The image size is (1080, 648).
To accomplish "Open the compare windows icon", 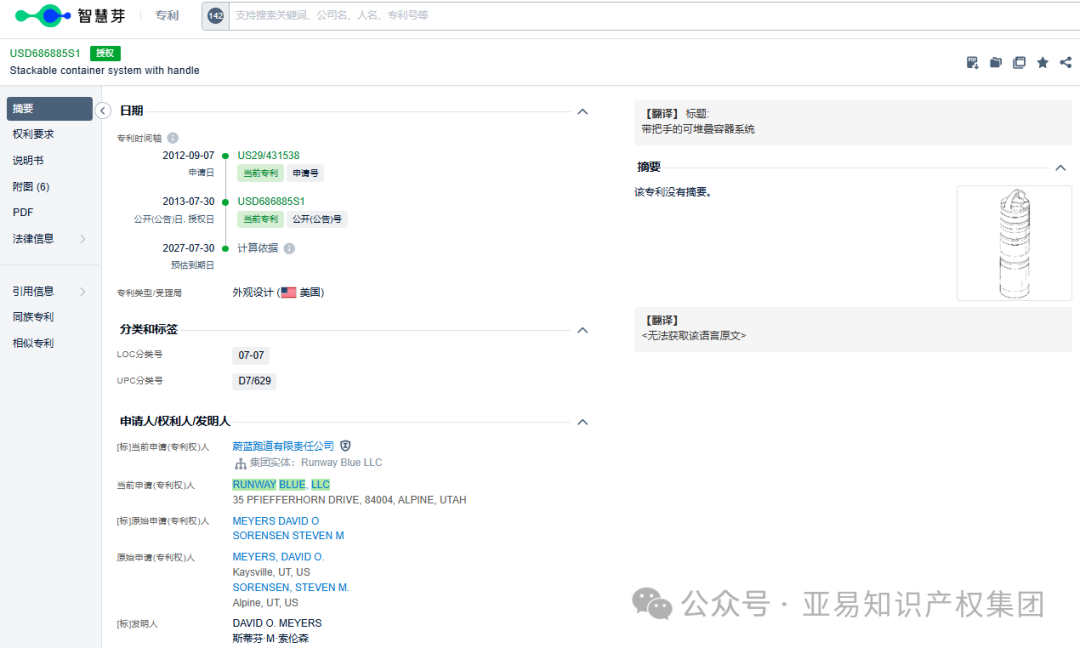I will pyautogui.click(x=1019, y=62).
